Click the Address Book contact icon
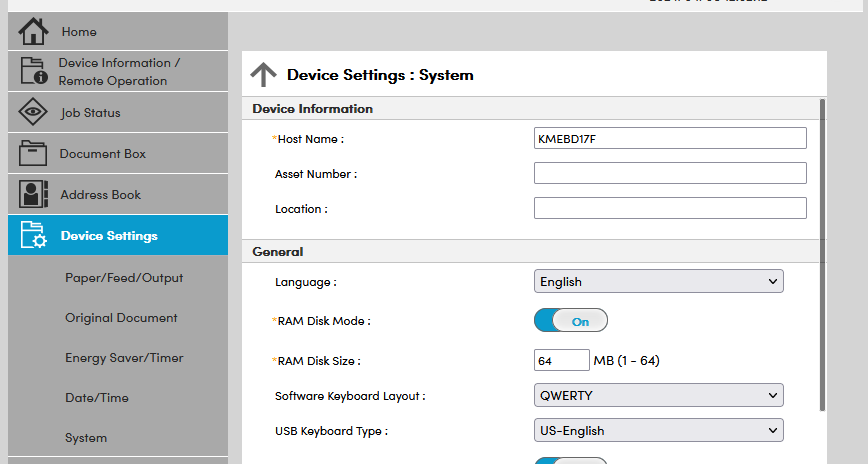The image size is (868, 464). 33,195
